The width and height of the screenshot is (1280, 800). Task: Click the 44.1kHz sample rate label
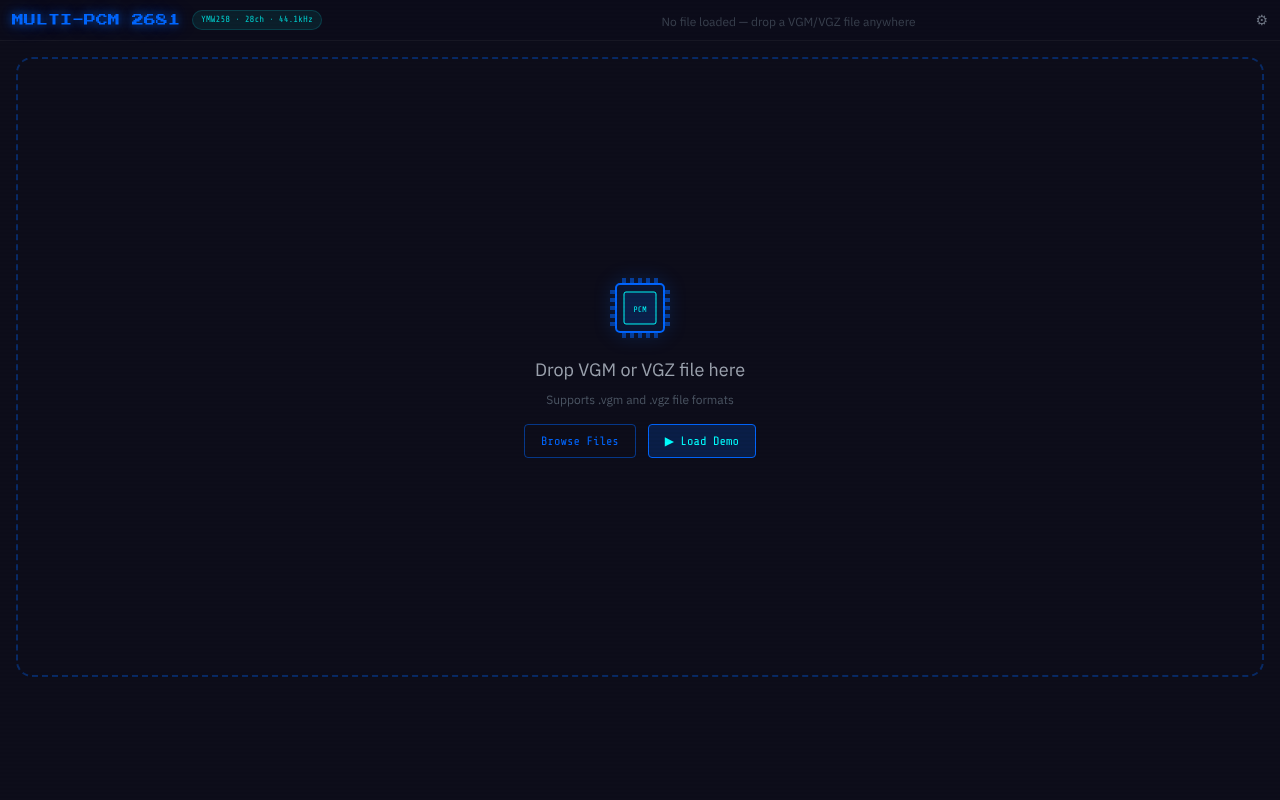point(296,19)
